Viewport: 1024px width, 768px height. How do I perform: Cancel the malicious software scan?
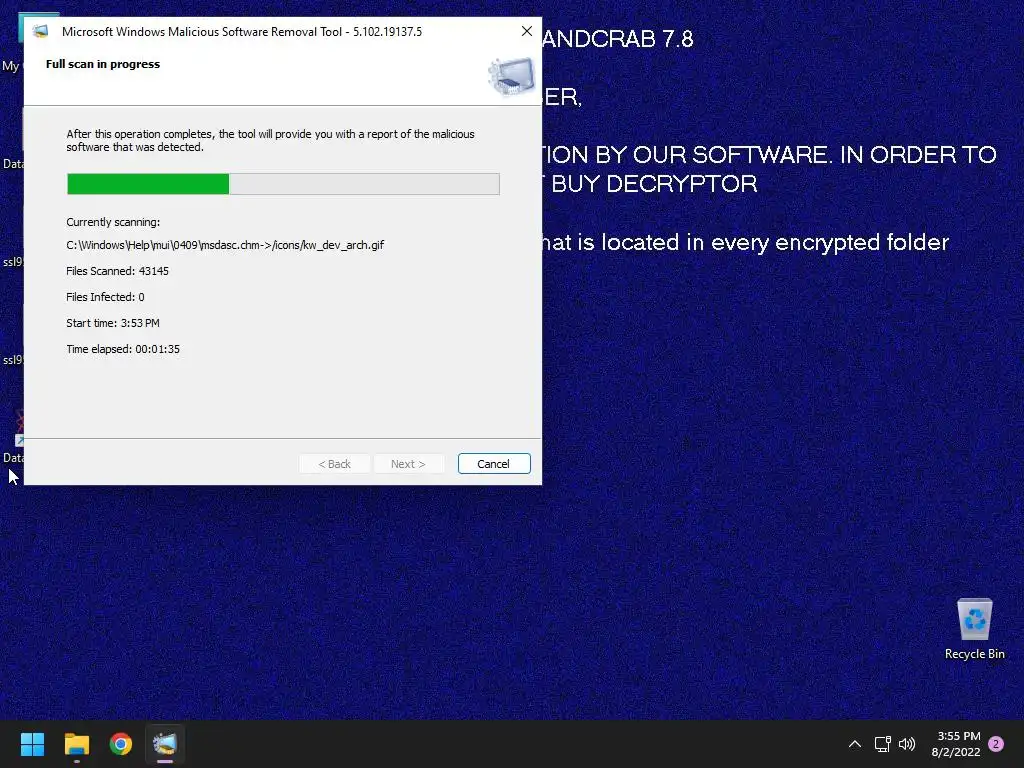(x=494, y=464)
